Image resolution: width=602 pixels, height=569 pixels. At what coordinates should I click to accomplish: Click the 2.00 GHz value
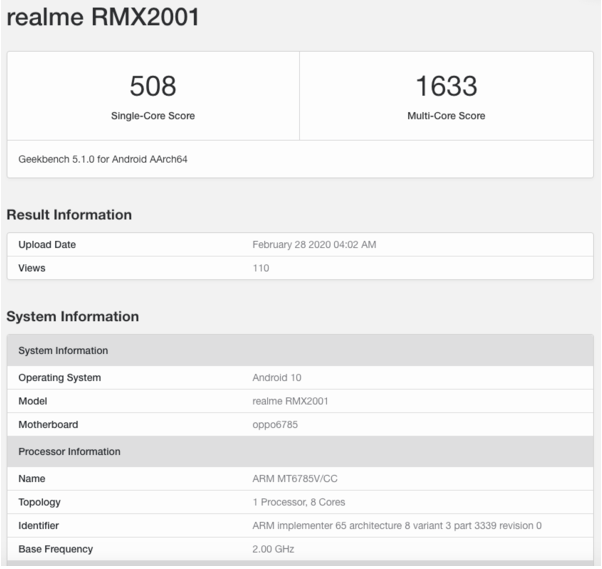273,549
